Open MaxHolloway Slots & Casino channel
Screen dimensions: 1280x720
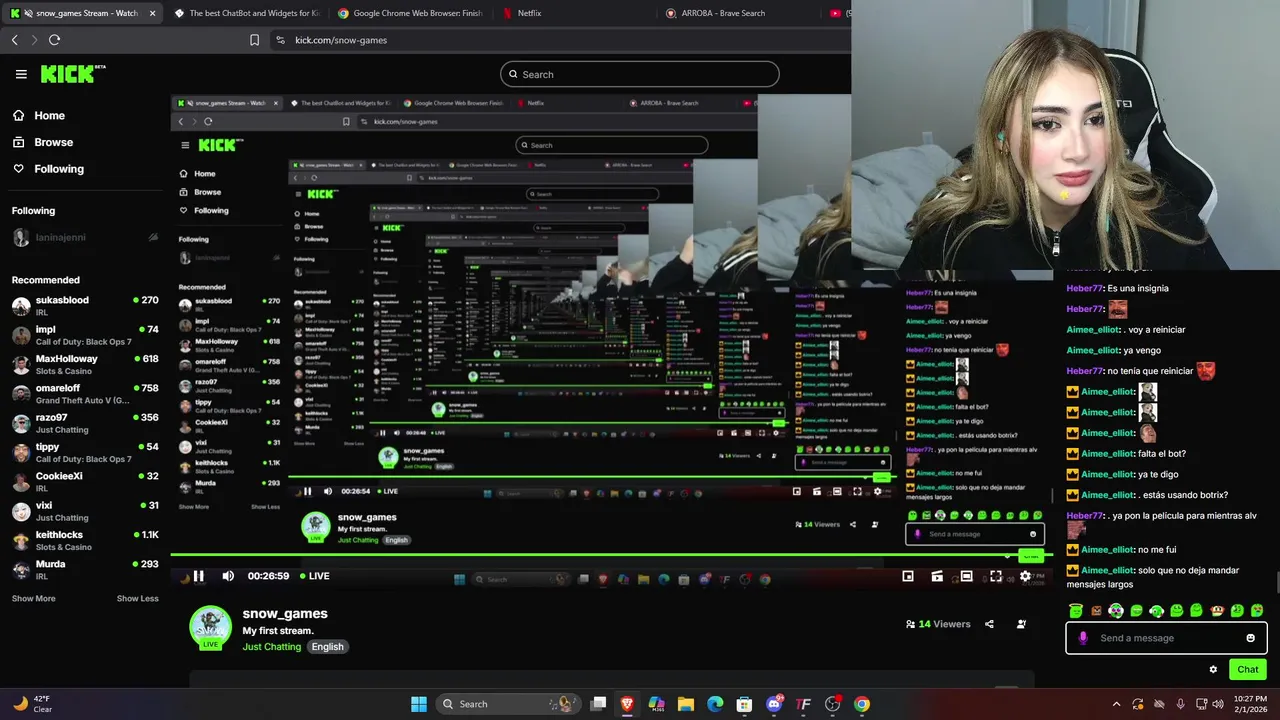[x=85, y=364]
